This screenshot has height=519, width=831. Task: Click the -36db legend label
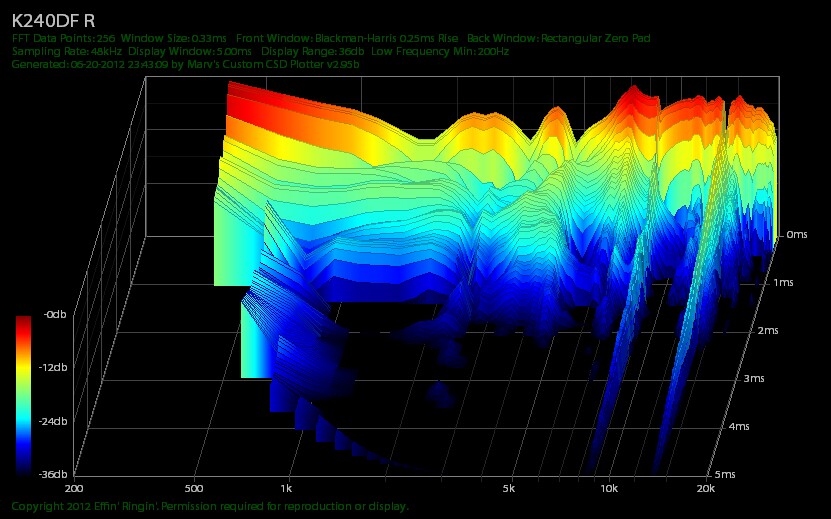pyautogui.click(x=52, y=474)
